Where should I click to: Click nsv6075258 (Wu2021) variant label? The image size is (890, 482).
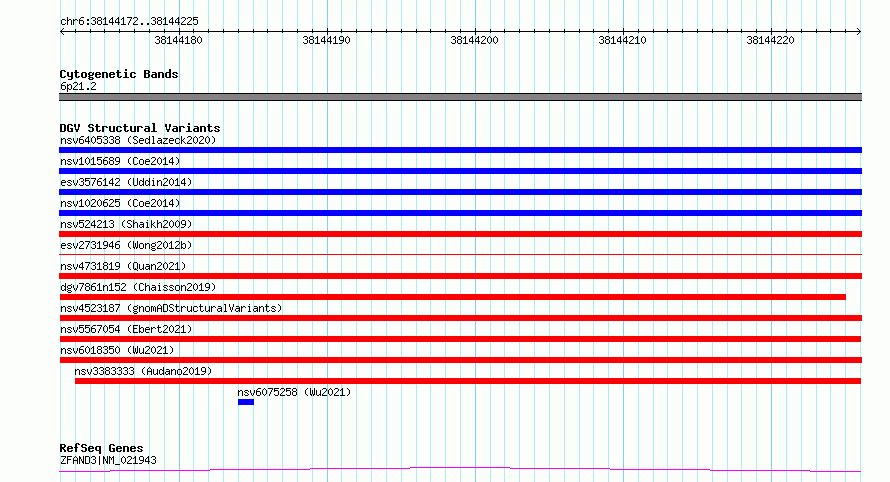[x=294, y=392]
